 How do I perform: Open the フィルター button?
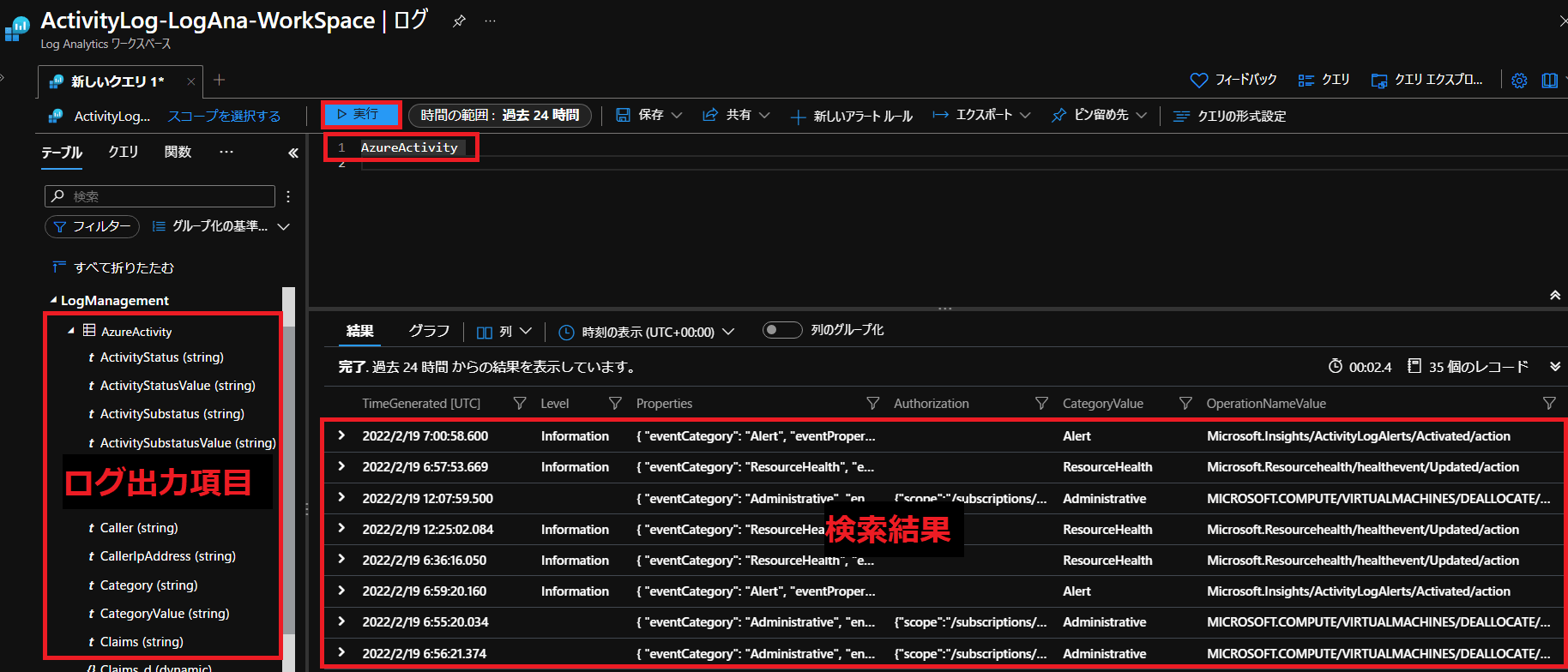(x=92, y=226)
